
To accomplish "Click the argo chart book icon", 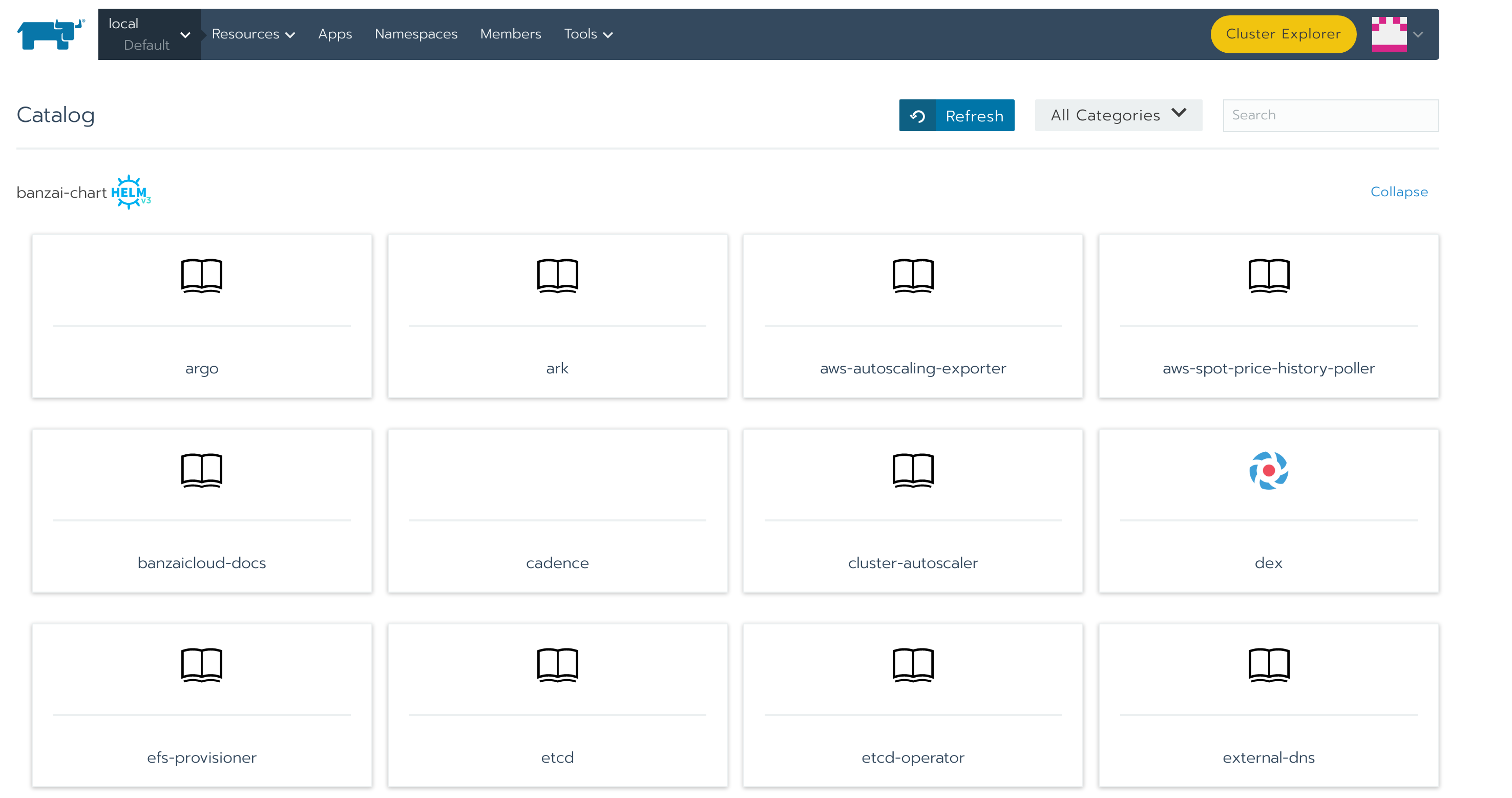I will pyautogui.click(x=201, y=275).
